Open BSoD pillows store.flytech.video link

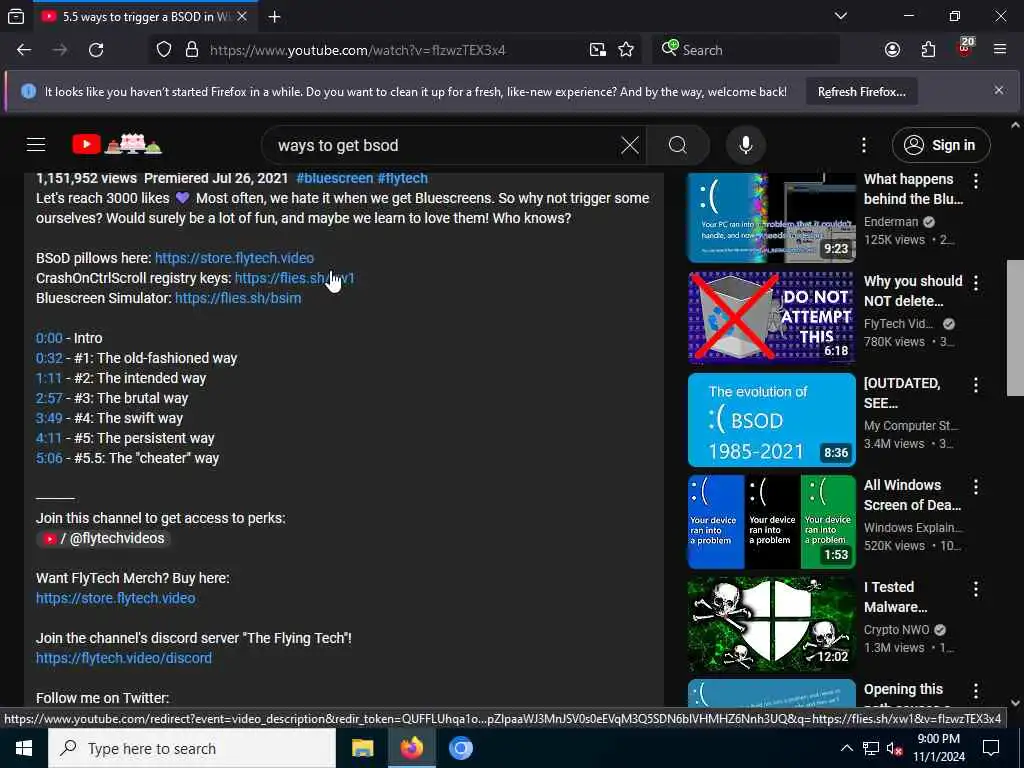(234, 258)
